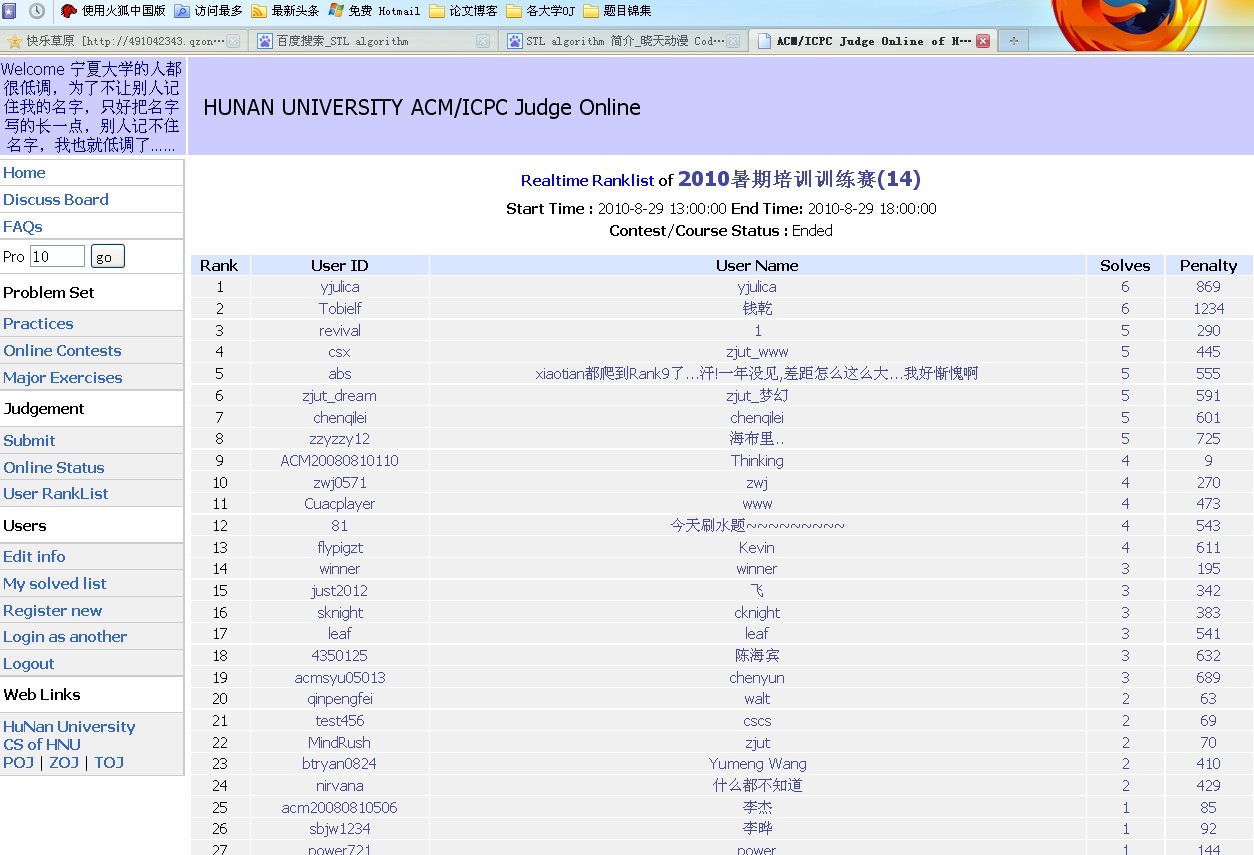
Task: Open user yjulica in User ID column
Action: pyautogui.click(x=340, y=288)
